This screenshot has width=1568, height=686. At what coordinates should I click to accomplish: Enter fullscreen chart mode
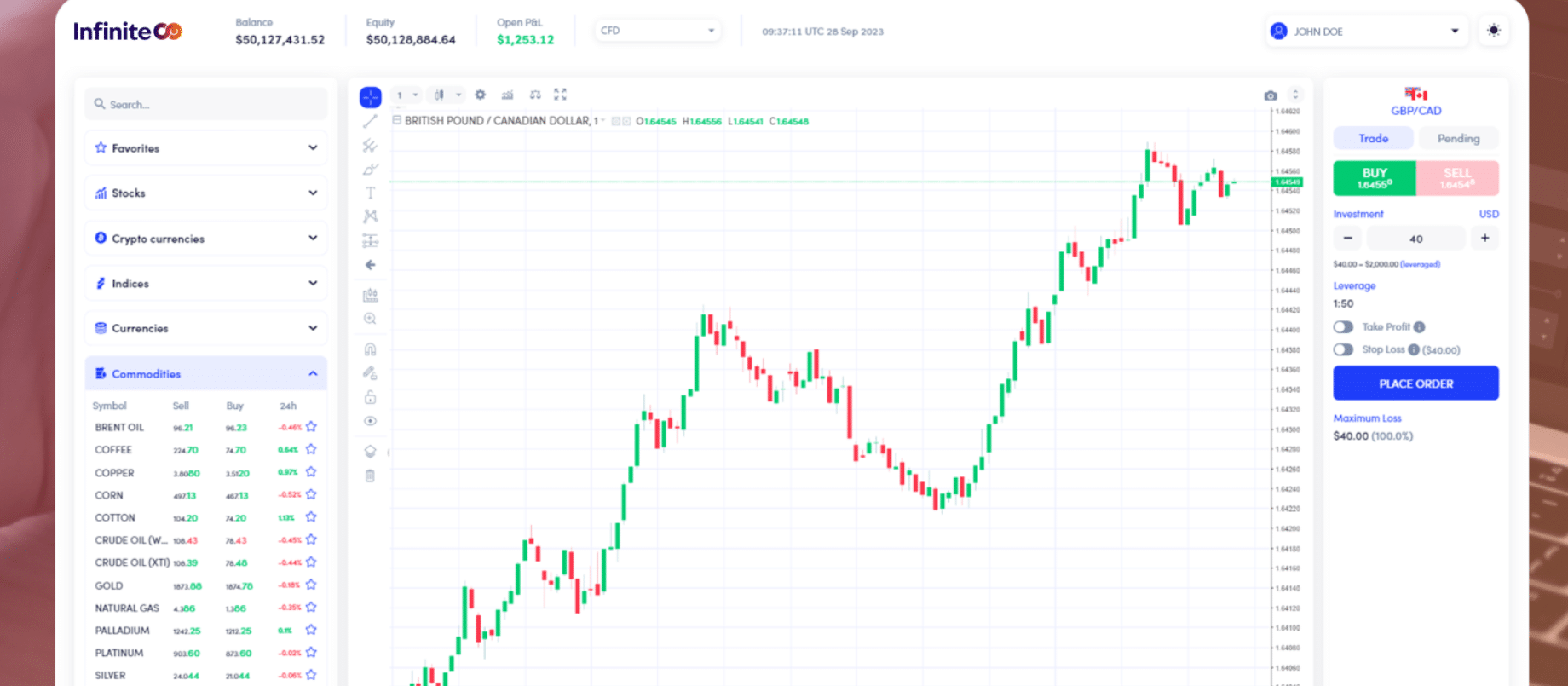pyautogui.click(x=560, y=95)
